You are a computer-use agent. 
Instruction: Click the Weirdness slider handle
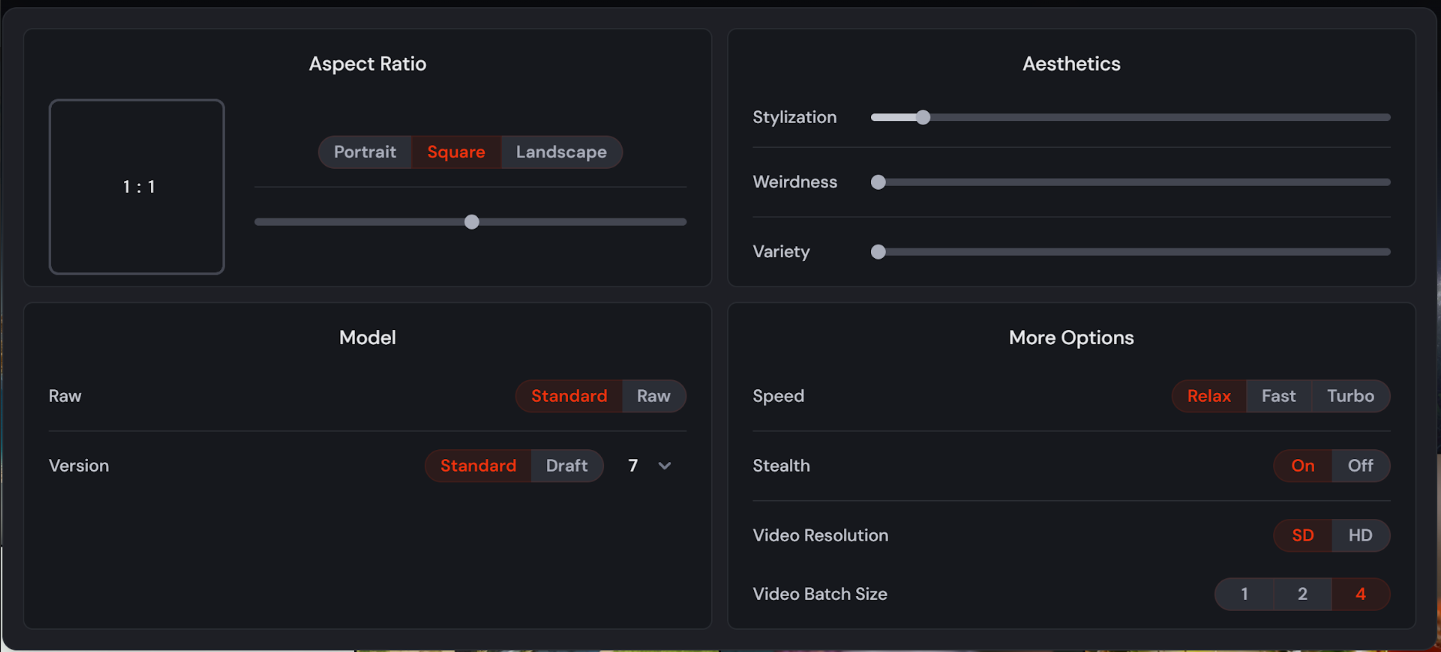pos(878,182)
